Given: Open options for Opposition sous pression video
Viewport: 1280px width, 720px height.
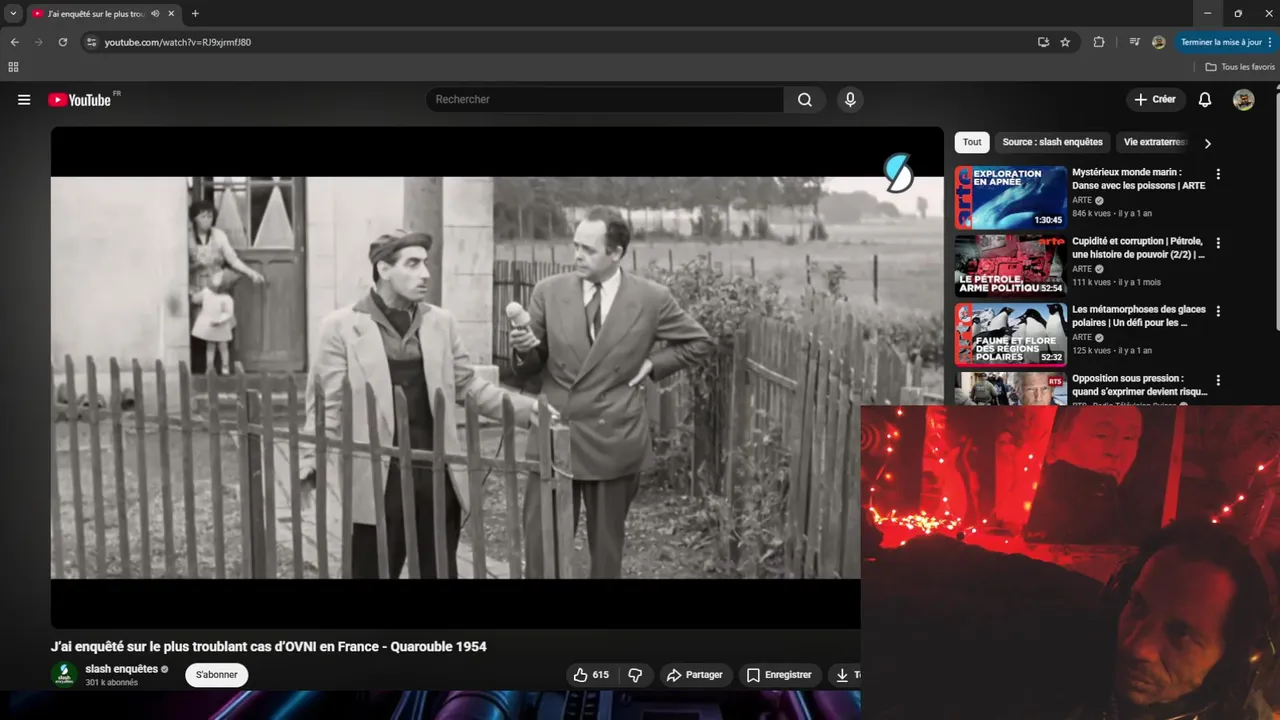Looking at the screenshot, I should tap(1218, 380).
